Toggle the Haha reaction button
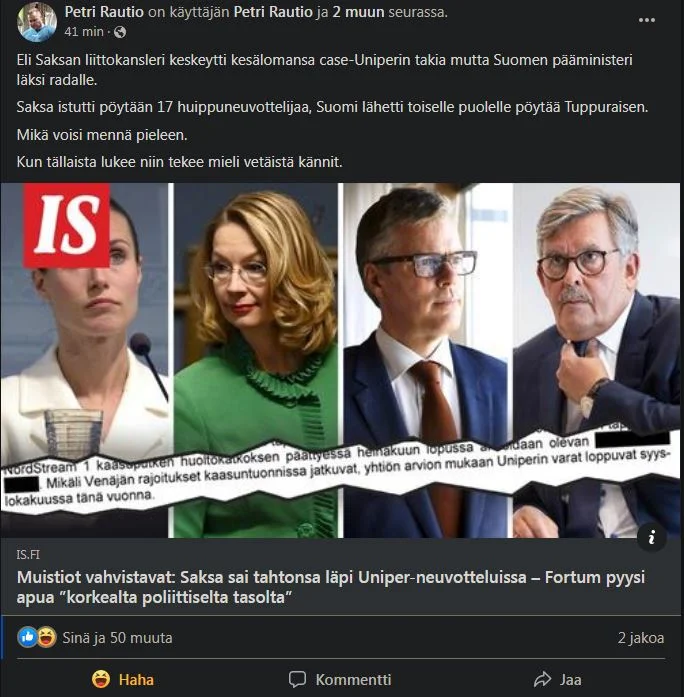684x697 pixels. point(123,679)
